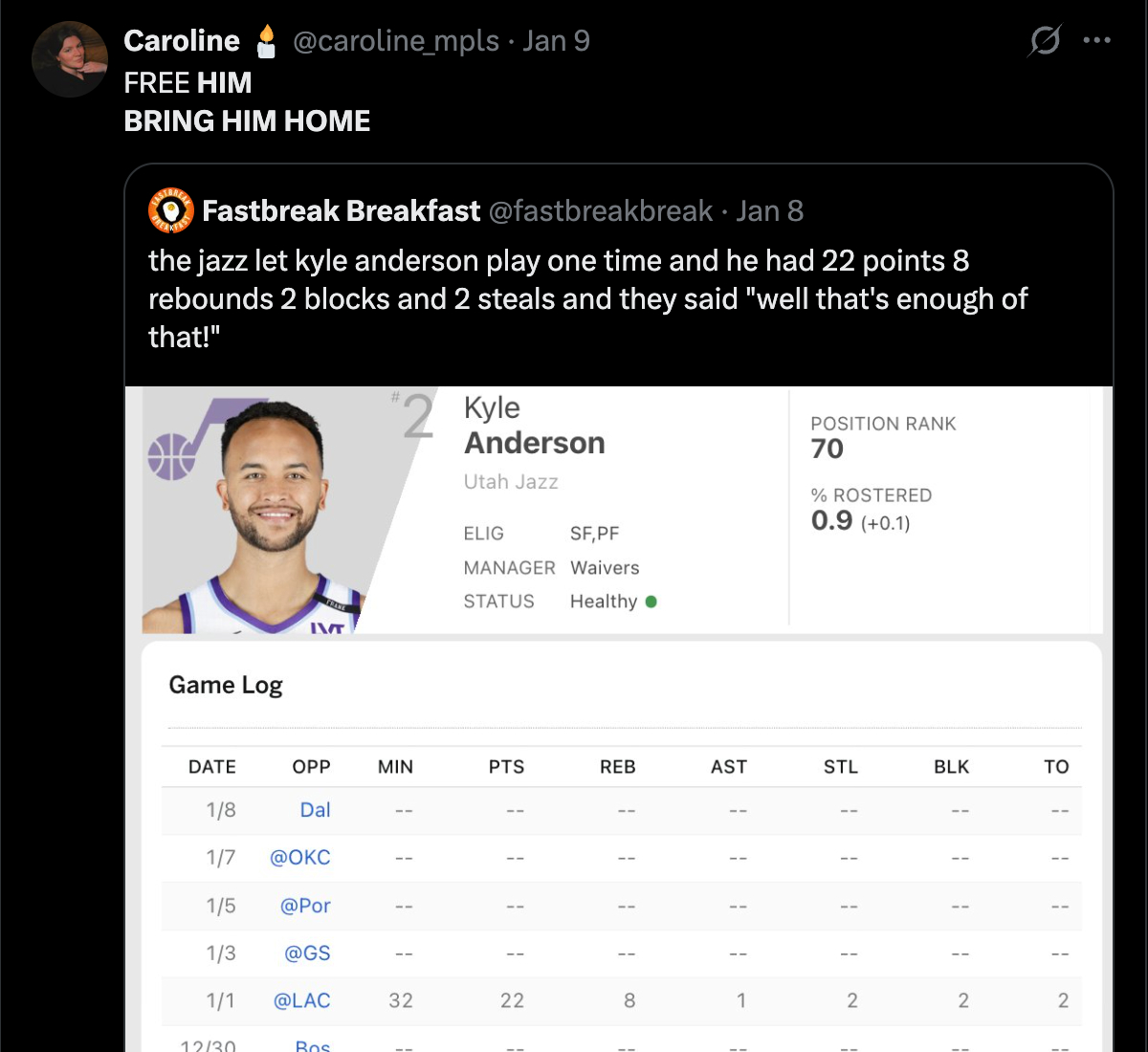Select the @Por game link
The height and width of the screenshot is (1052, 1148).
(x=305, y=905)
